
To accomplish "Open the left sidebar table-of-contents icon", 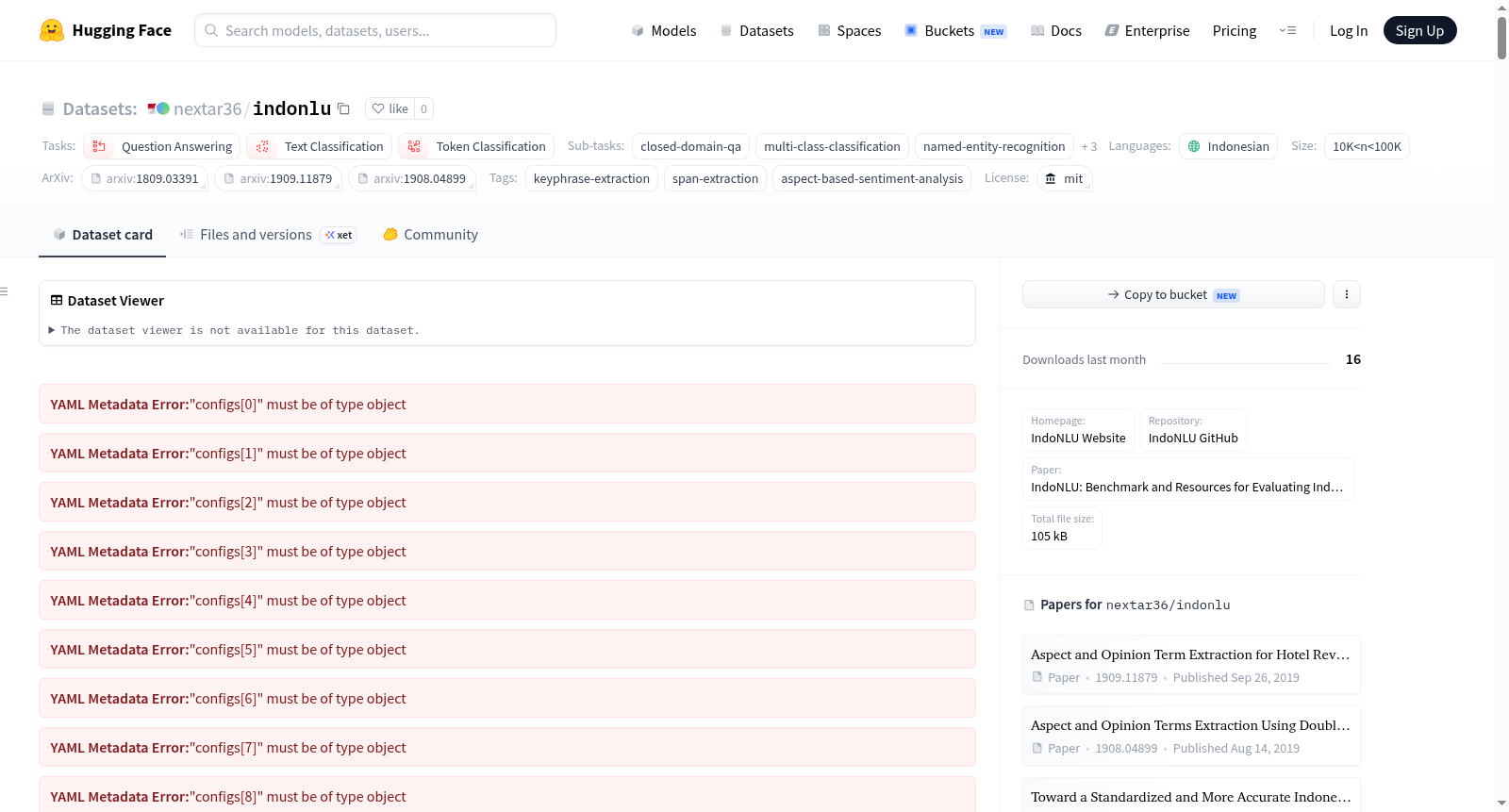I will pos(5,291).
